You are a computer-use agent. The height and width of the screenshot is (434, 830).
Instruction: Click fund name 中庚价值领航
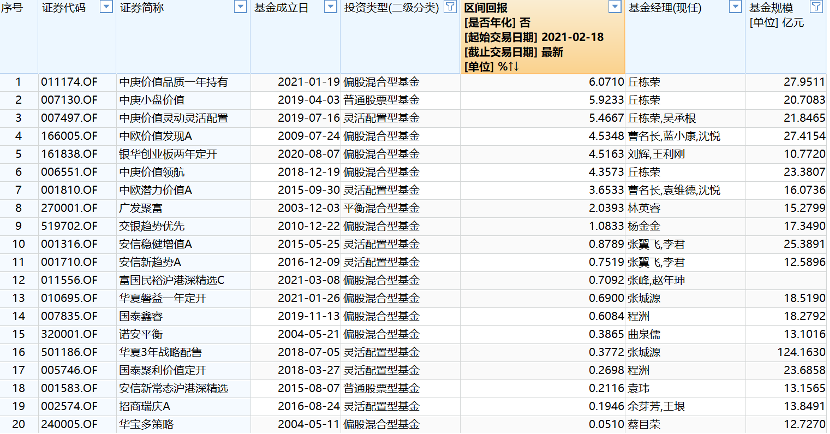click(152, 172)
